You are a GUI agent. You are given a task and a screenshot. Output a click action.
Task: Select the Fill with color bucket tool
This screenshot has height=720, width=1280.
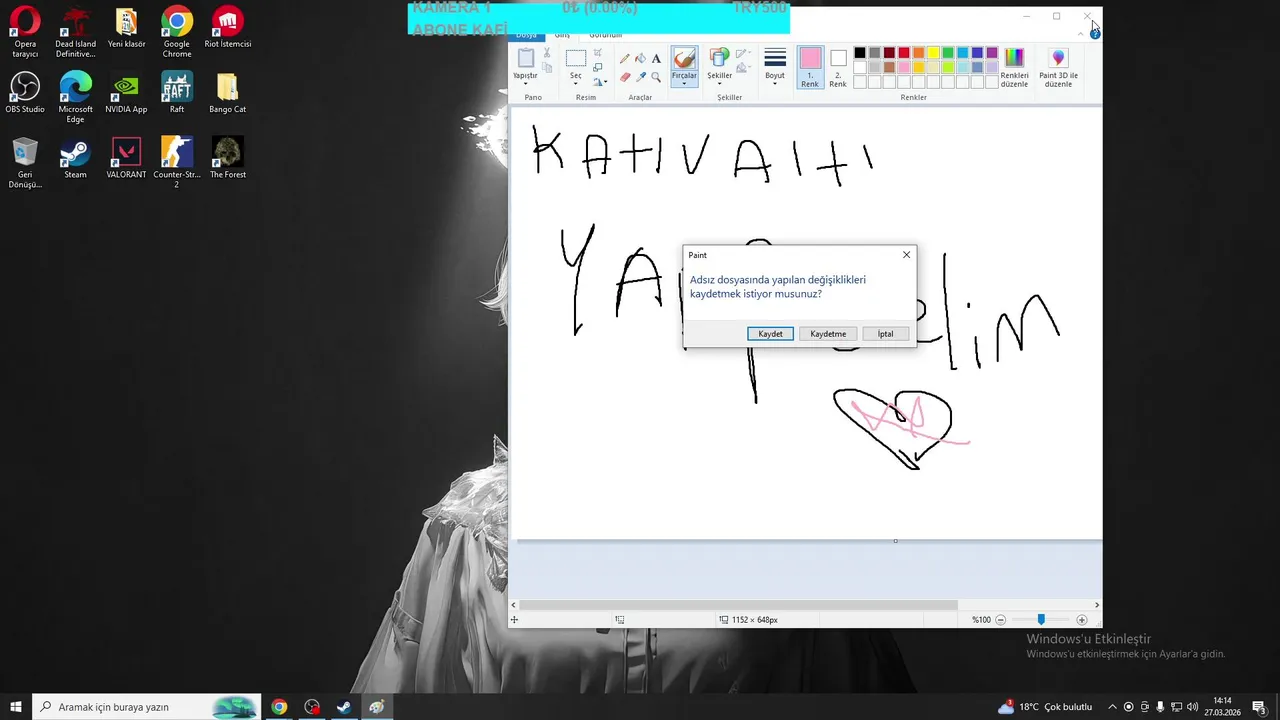(x=641, y=59)
